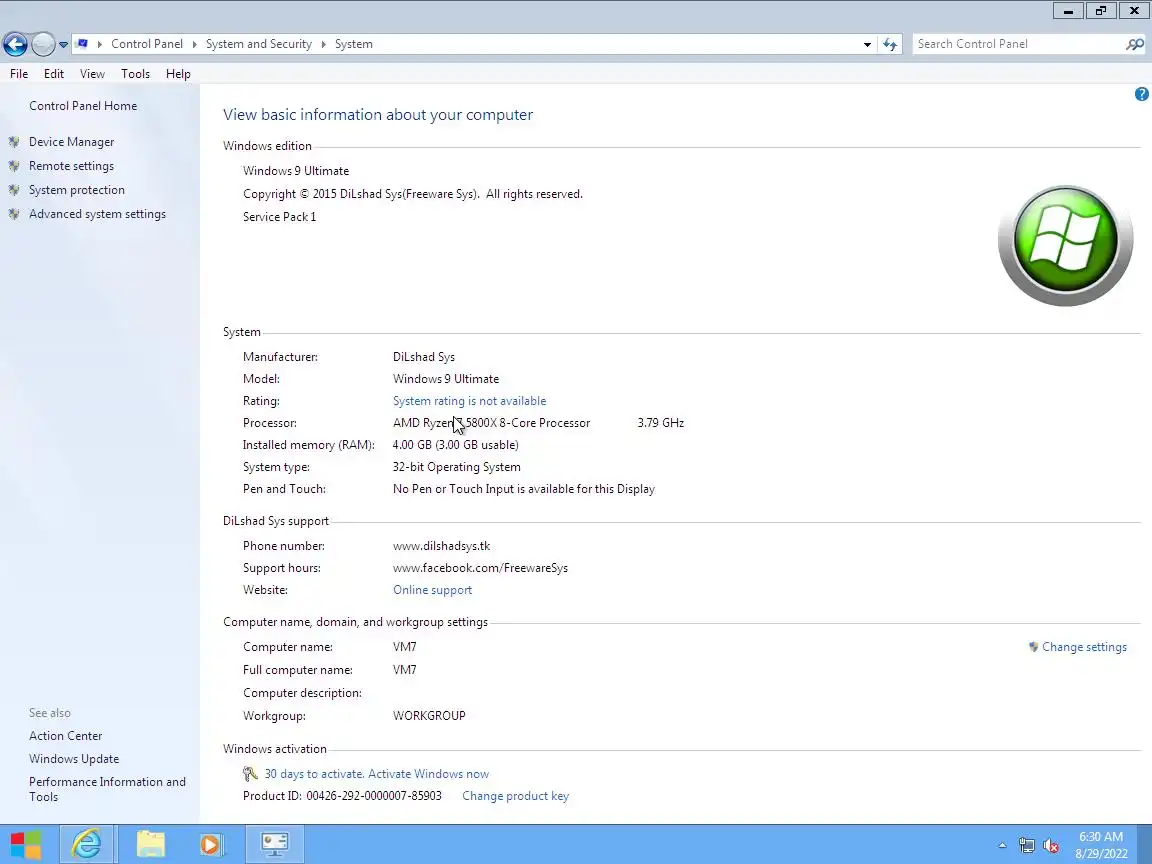
Task: Click the muted volume tray icon
Action: (x=1051, y=846)
